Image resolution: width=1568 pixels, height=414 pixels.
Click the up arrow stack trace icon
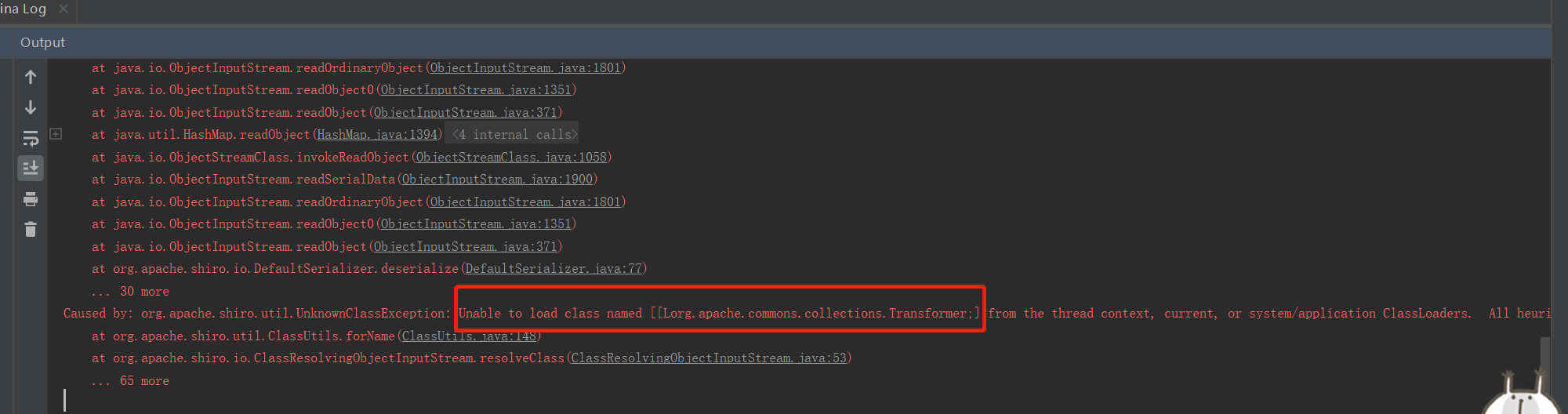(31, 77)
